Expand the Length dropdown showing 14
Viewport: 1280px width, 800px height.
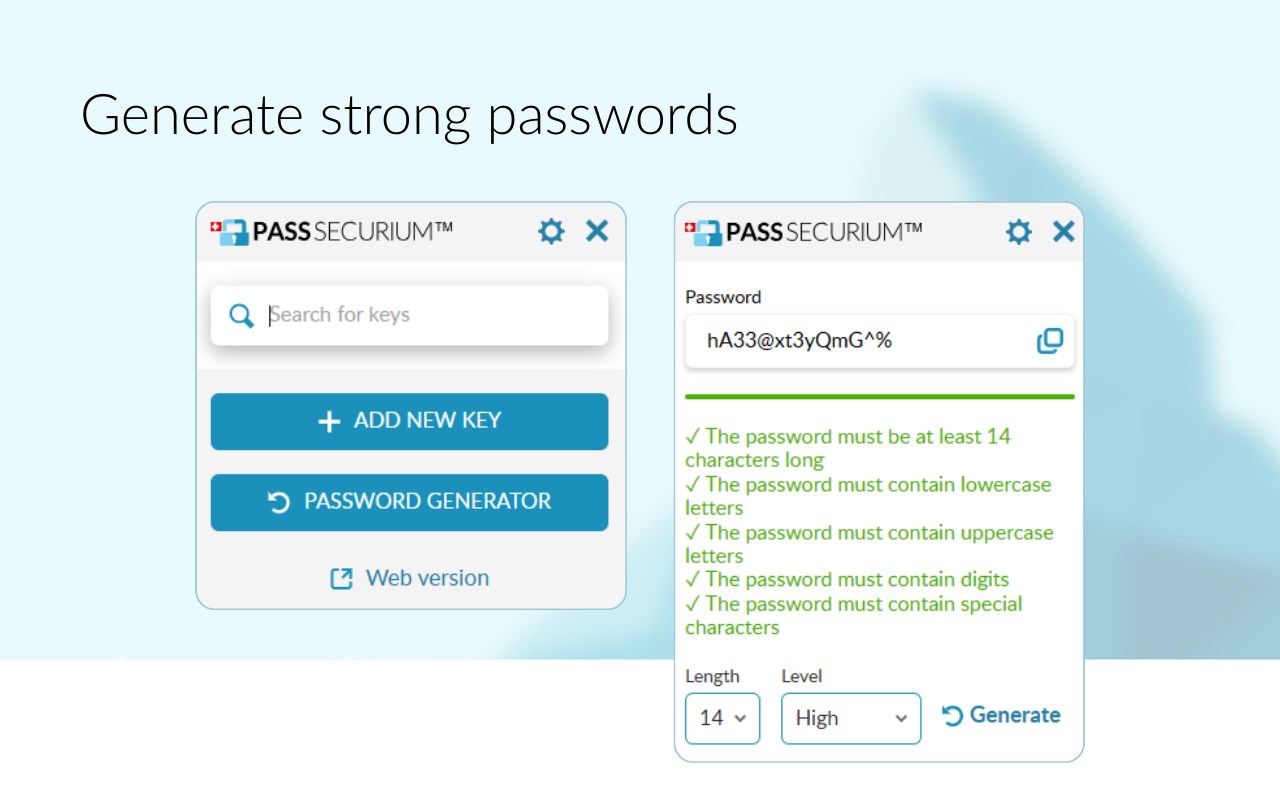click(722, 718)
